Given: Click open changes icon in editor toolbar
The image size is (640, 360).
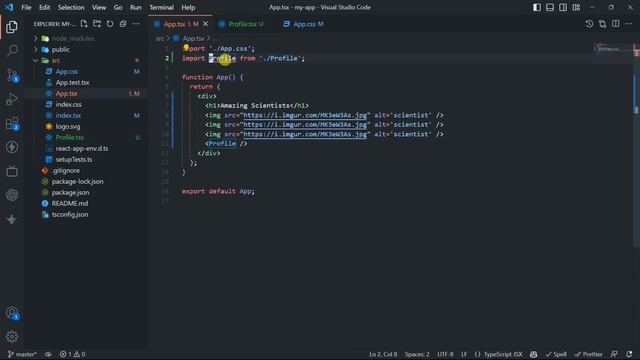Looking at the screenshot, I should point(602,24).
